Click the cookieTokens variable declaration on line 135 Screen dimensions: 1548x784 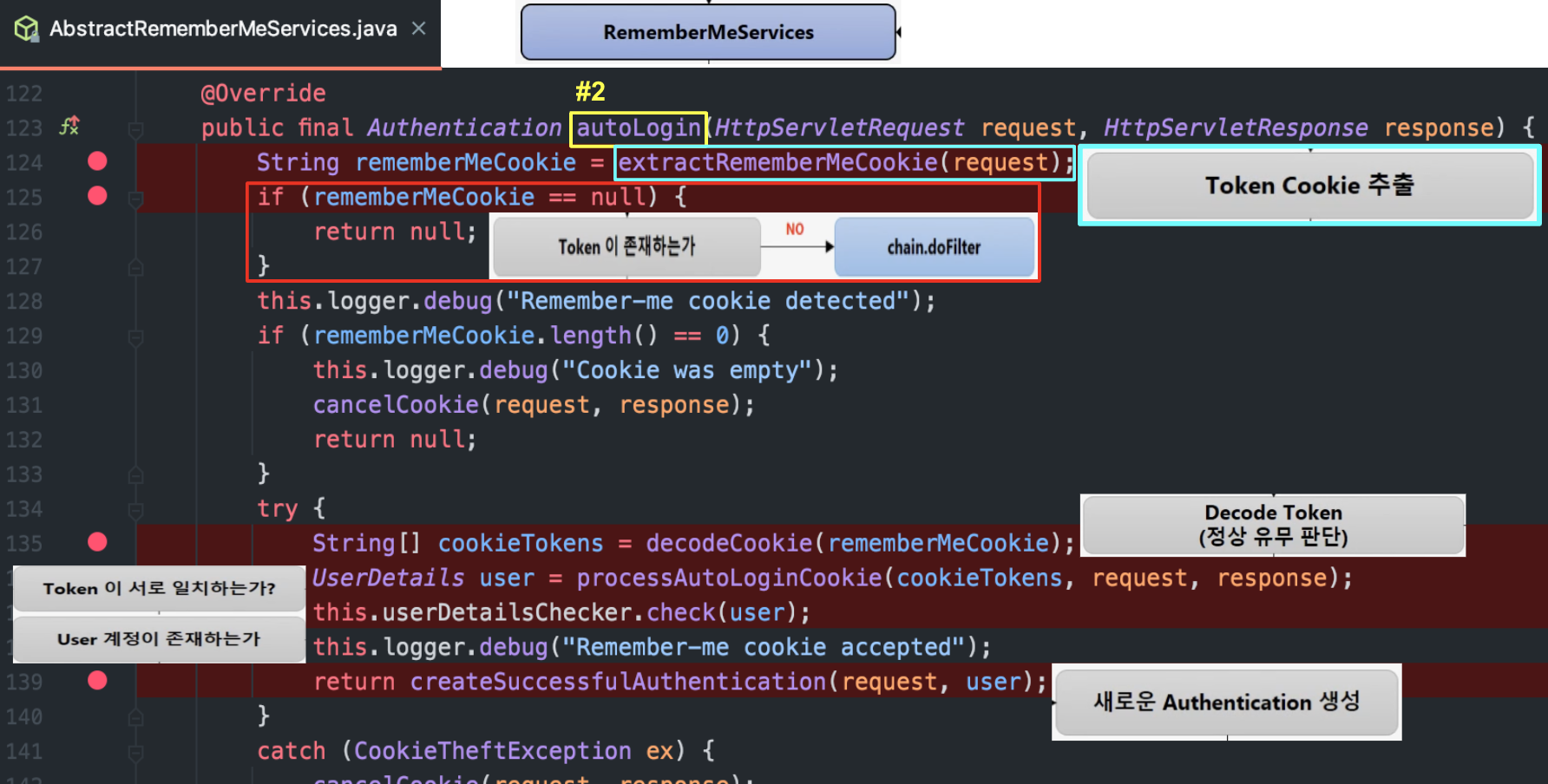tap(521, 544)
